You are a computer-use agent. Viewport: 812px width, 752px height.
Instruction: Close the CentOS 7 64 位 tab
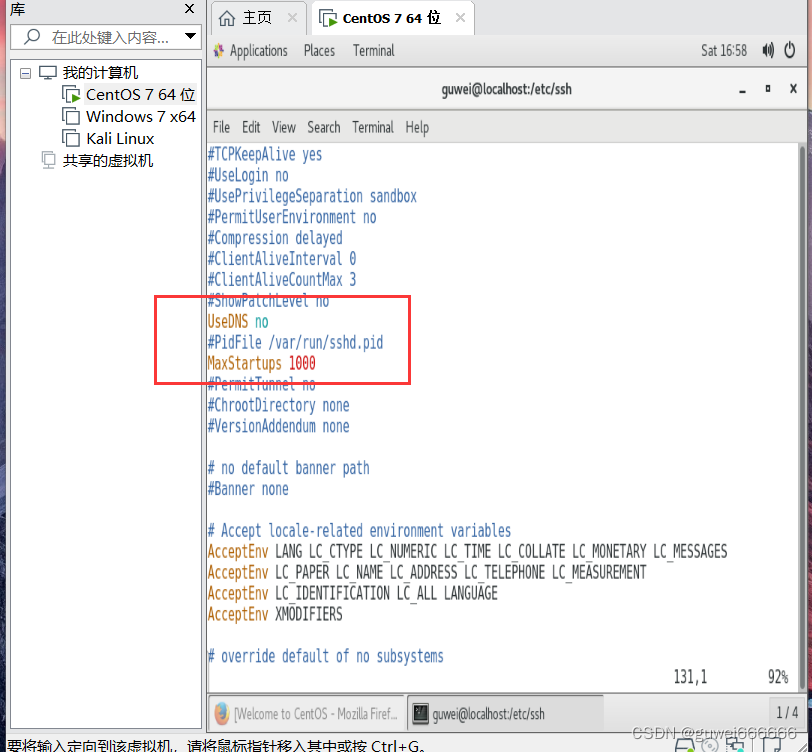click(460, 18)
